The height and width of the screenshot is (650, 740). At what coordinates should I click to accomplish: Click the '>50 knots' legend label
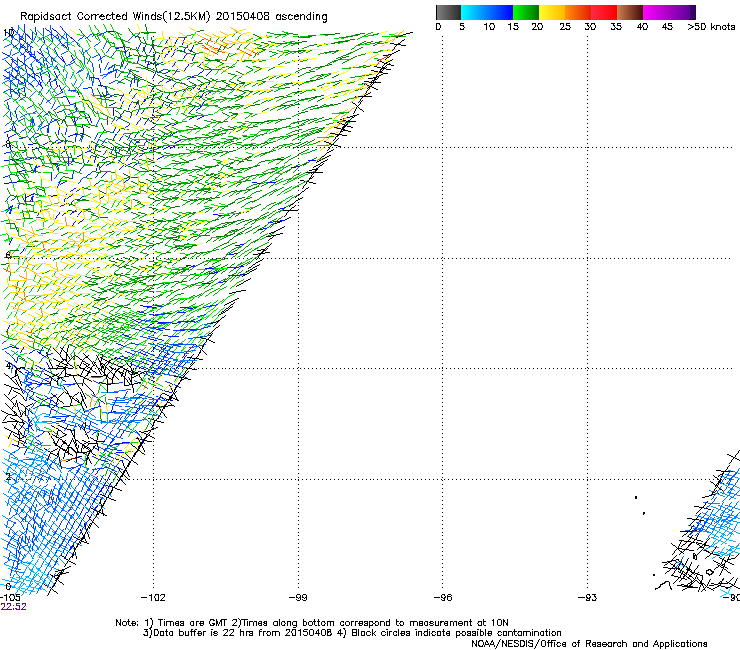[711, 27]
